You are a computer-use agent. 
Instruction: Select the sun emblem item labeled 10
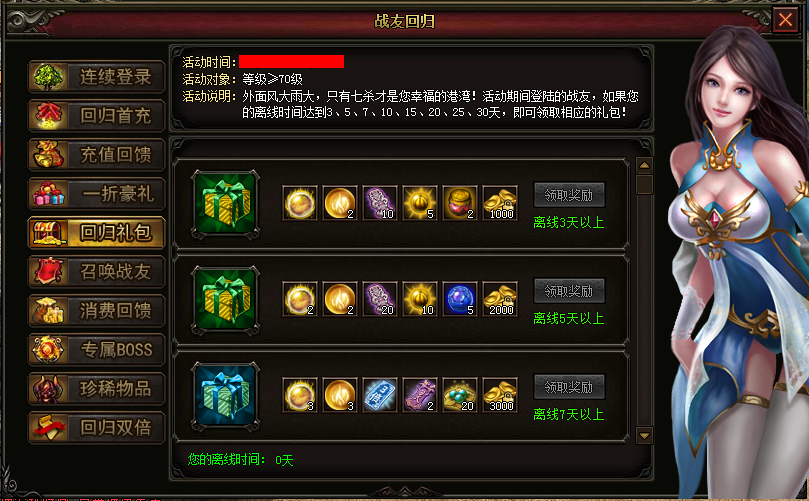coord(420,299)
